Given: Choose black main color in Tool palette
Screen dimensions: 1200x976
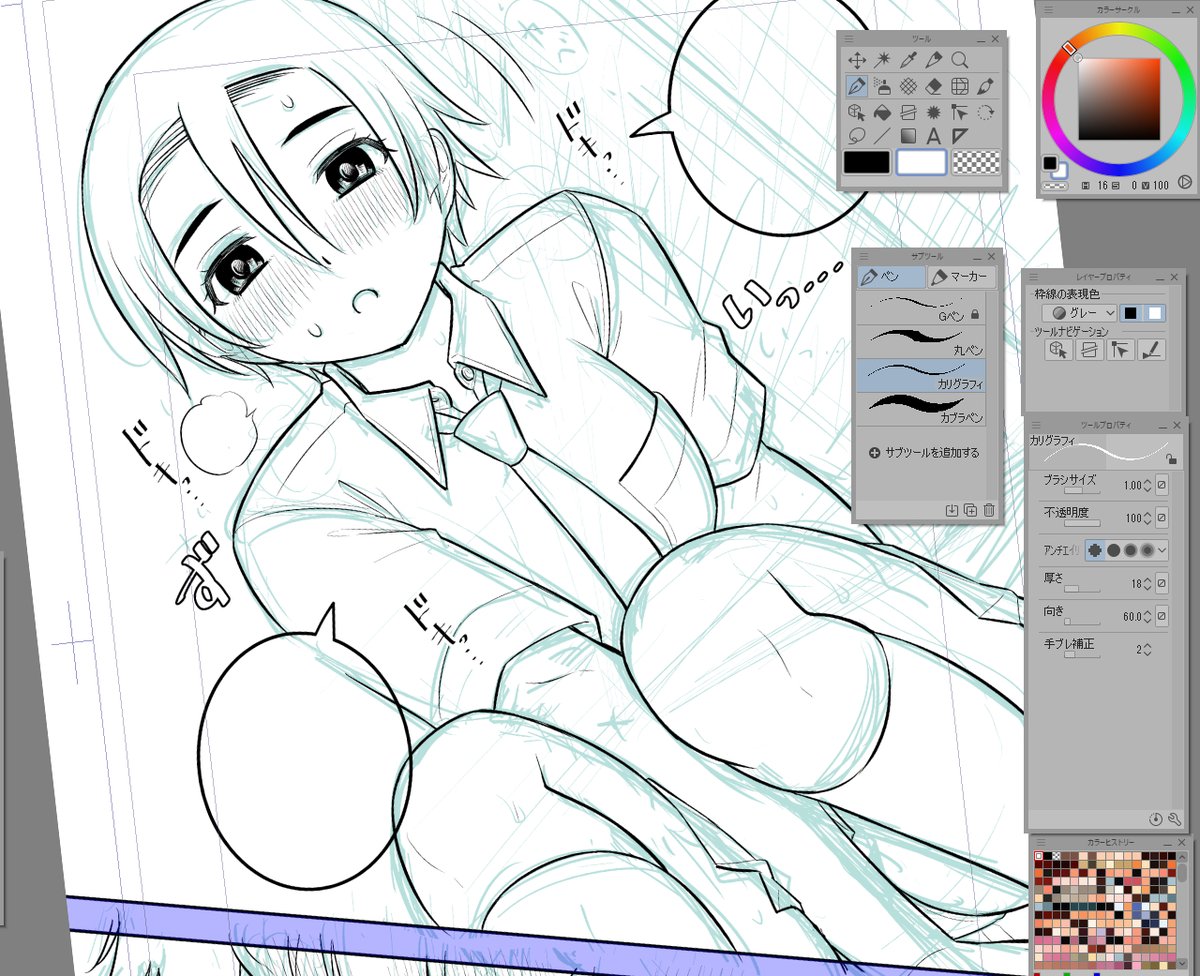Looking at the screenshot, I should 868,162.
